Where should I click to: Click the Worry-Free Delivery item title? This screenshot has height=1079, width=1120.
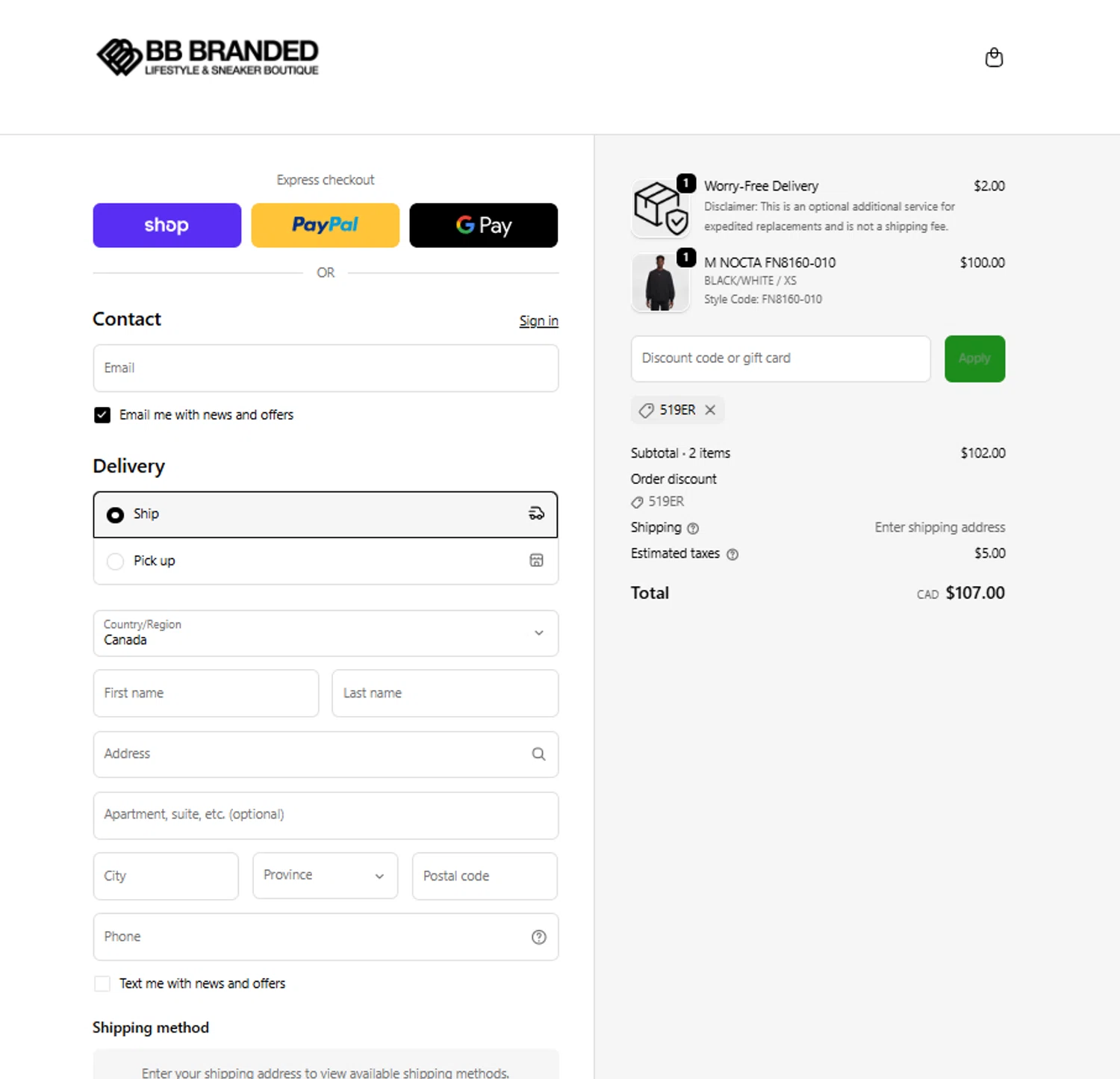tap(761, 186)
